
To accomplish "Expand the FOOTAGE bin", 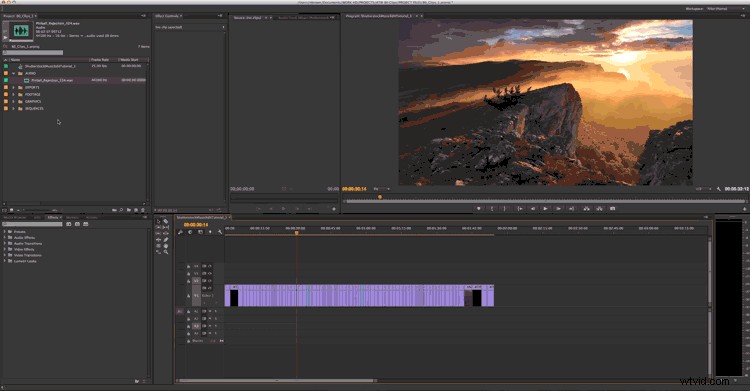I will [13, 94].
